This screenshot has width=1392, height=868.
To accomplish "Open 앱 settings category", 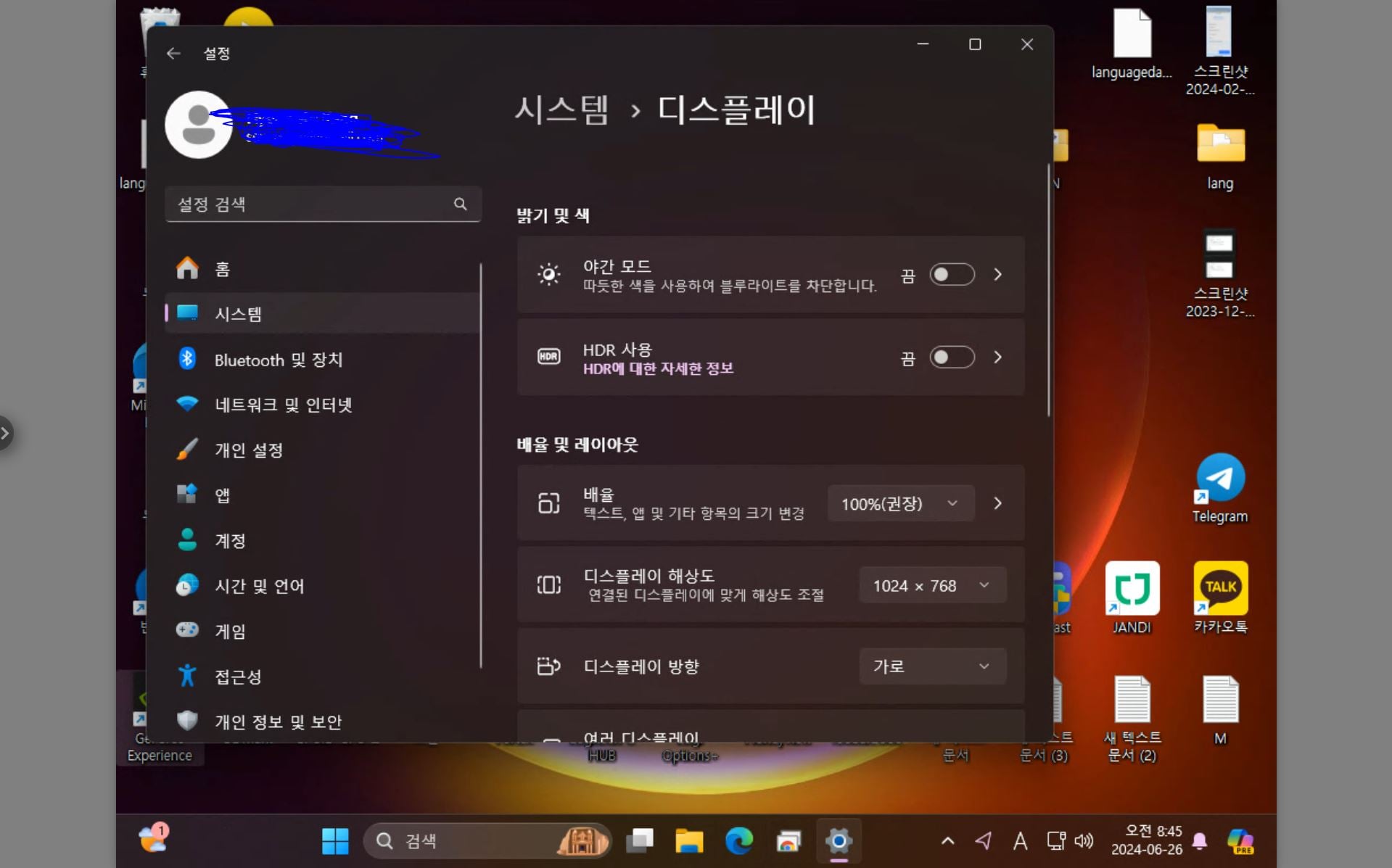I will (322, 495).
